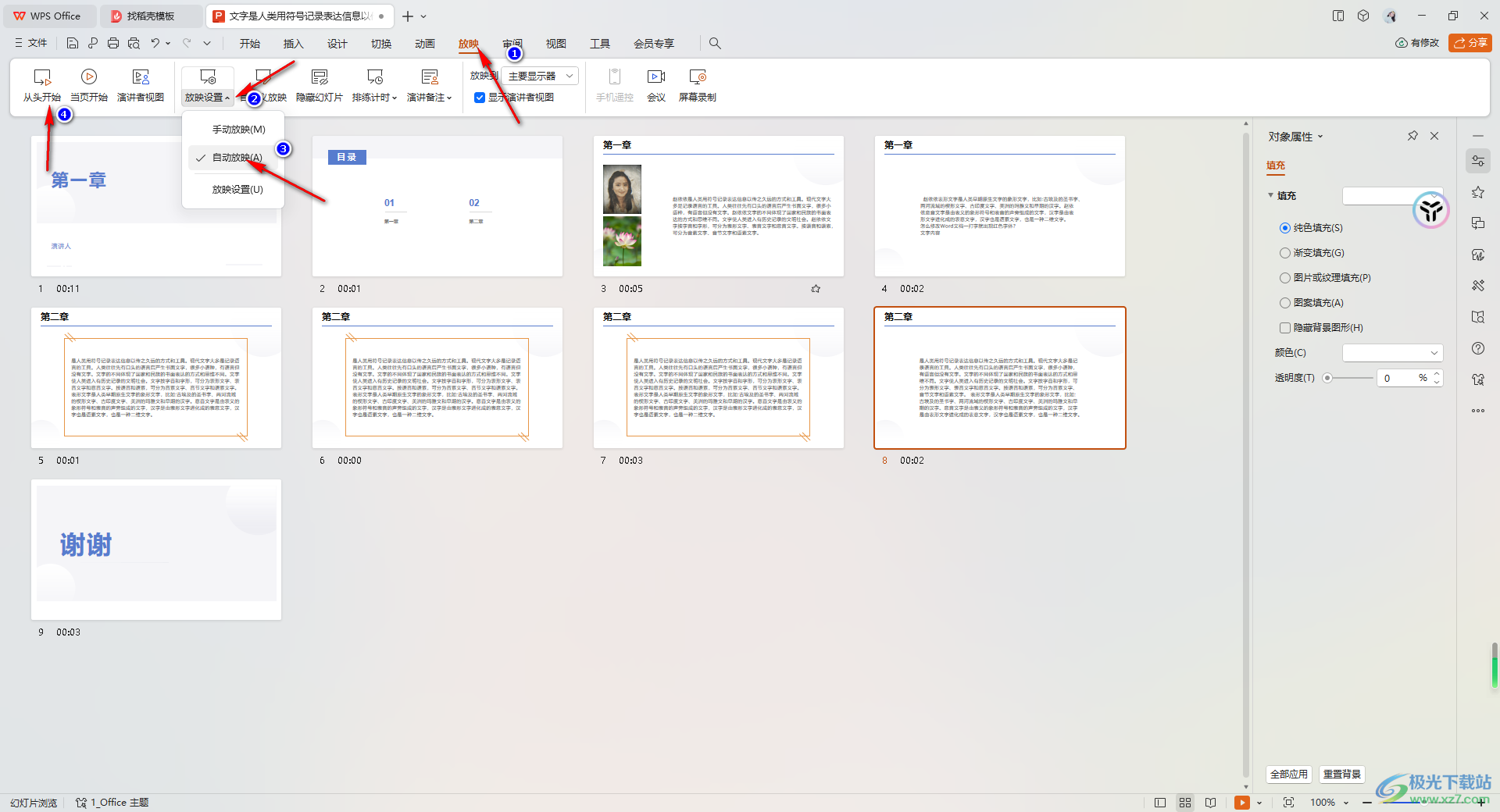Select 图案填充(A) radio option
Viewport: 1500px width, 812px height.
1285,303
